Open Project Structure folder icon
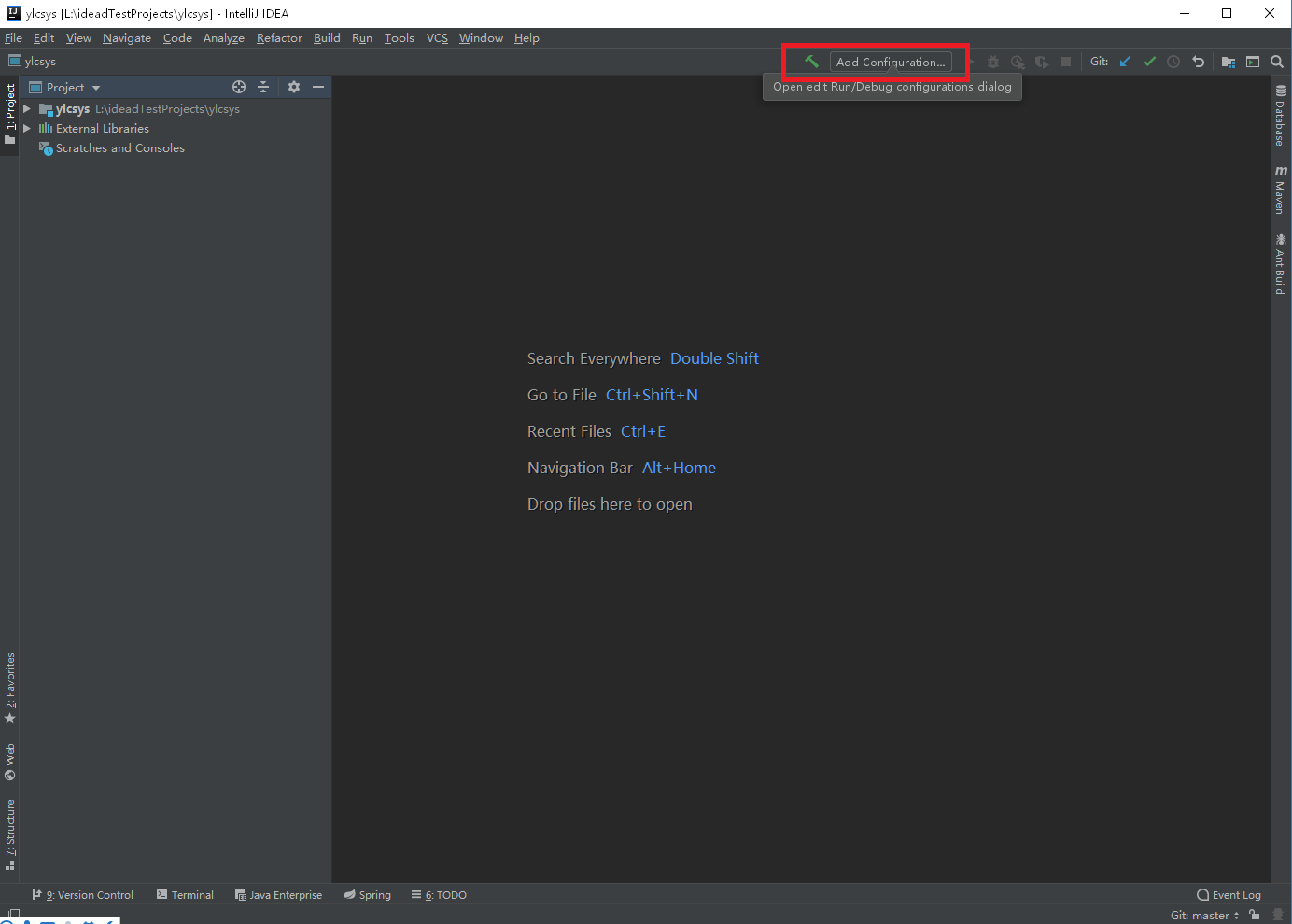 (x=1229, y=62)
